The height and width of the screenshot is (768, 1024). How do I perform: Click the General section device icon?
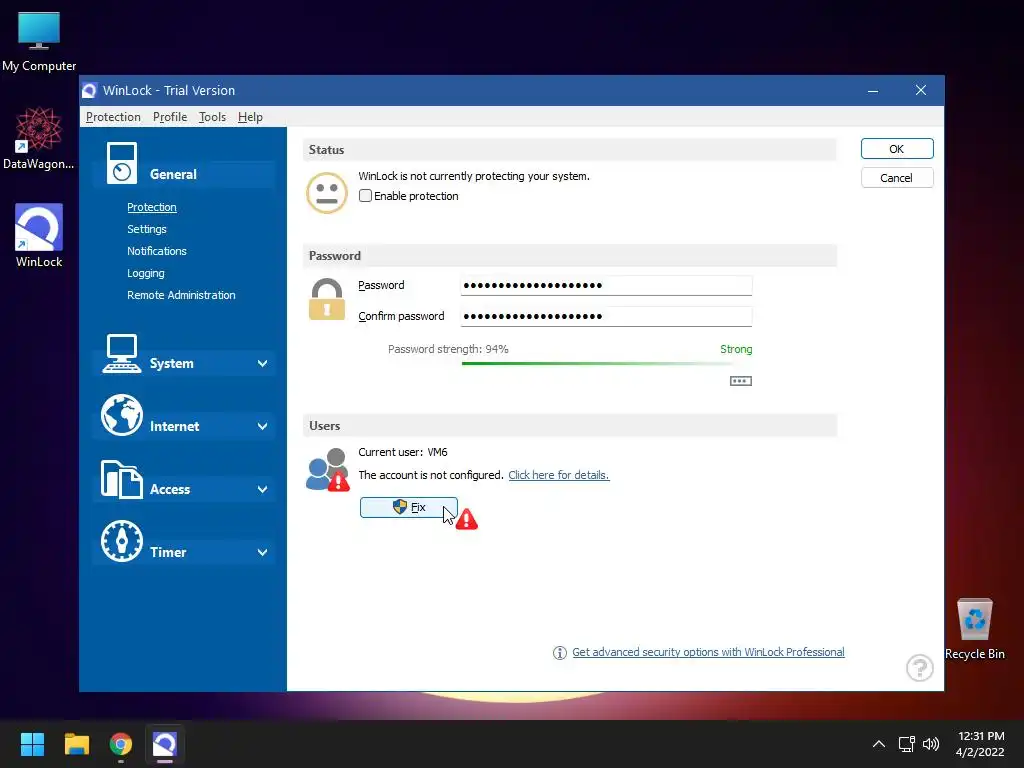[x=122, y=163]
